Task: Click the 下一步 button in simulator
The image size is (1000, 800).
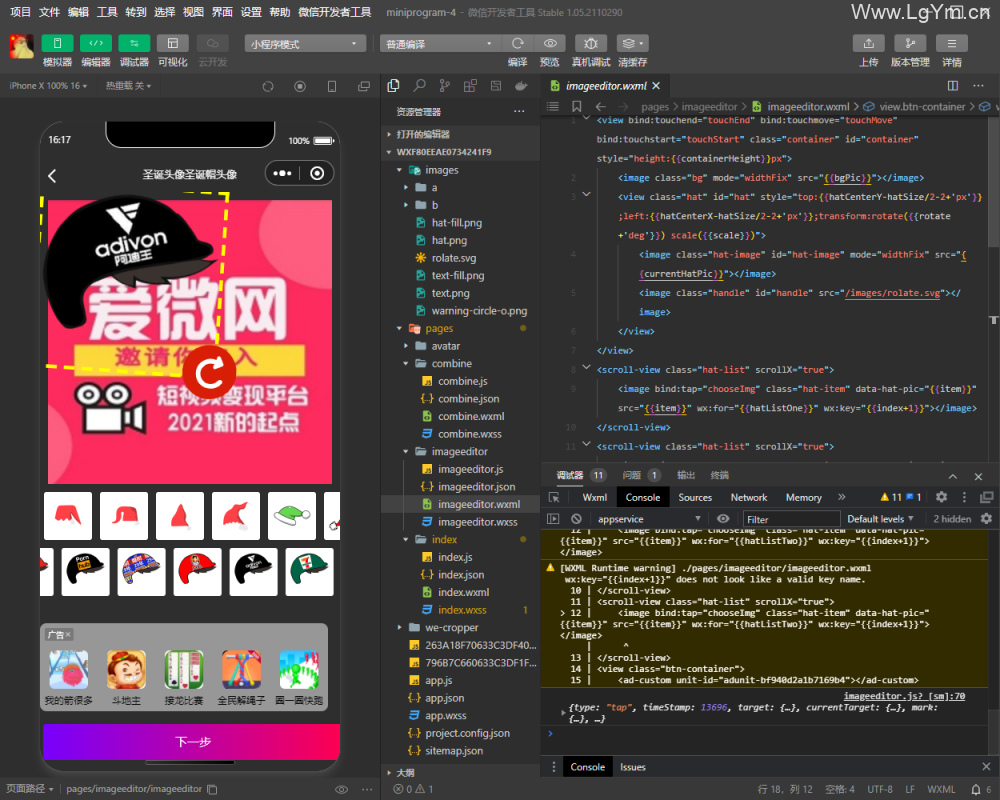Action: 191,741
